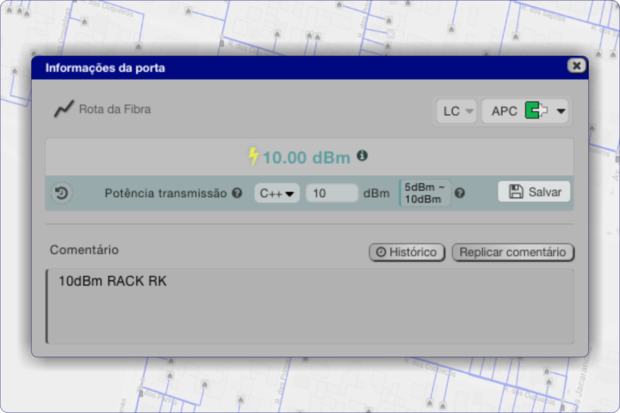
Task: Click the clock icon in Histórico
Action: pos(381,252)
